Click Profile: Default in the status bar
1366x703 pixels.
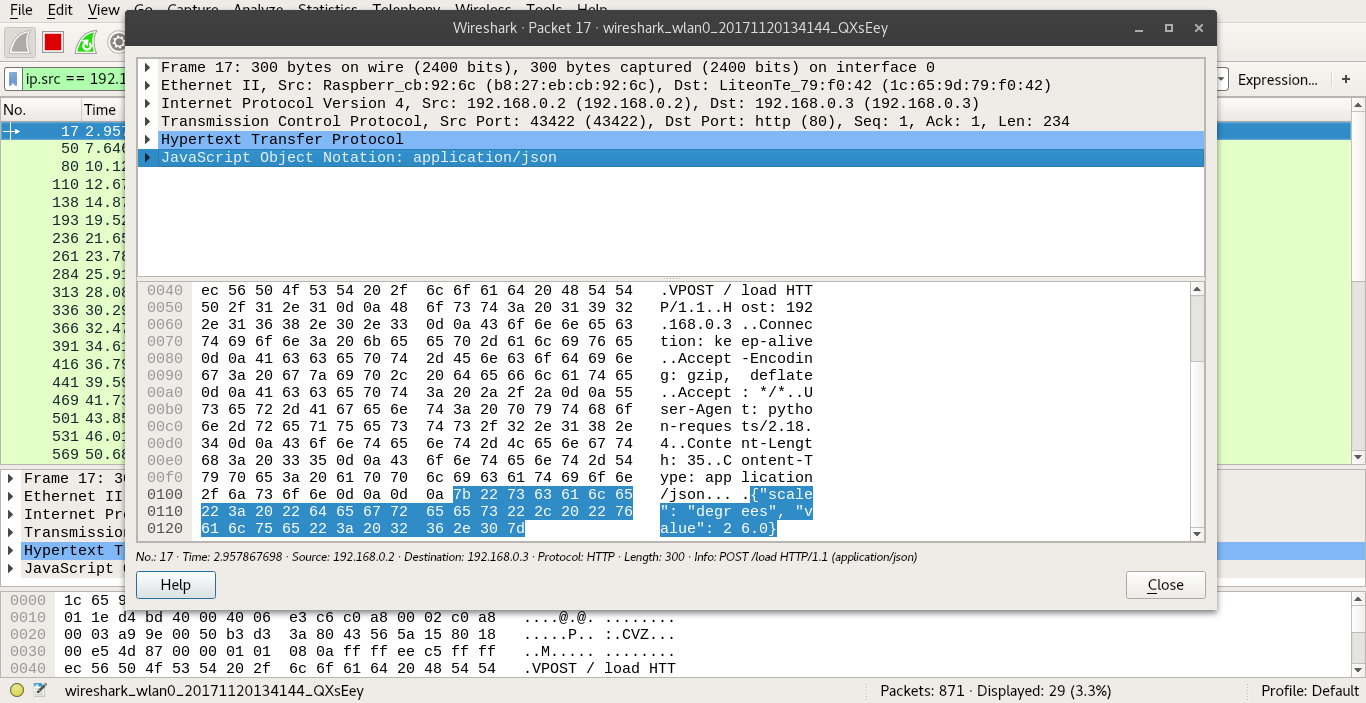(x=1310, y=691)
